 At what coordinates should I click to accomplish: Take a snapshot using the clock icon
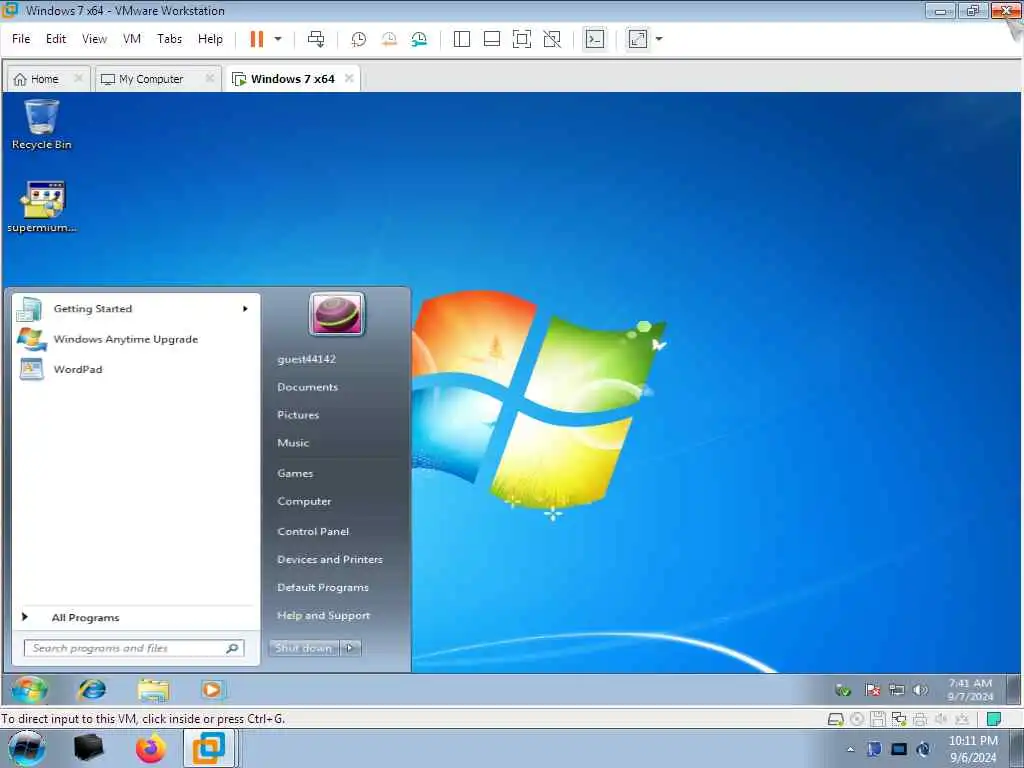point(359,39)
